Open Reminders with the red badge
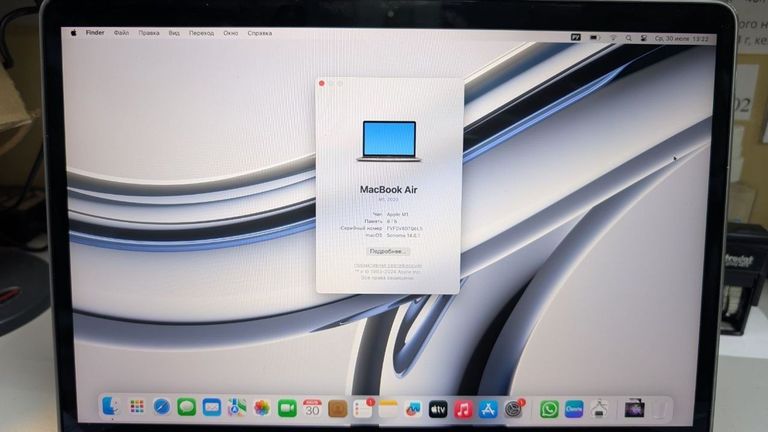The height and width of the screenshot is (432, 768). click(363, 408)
